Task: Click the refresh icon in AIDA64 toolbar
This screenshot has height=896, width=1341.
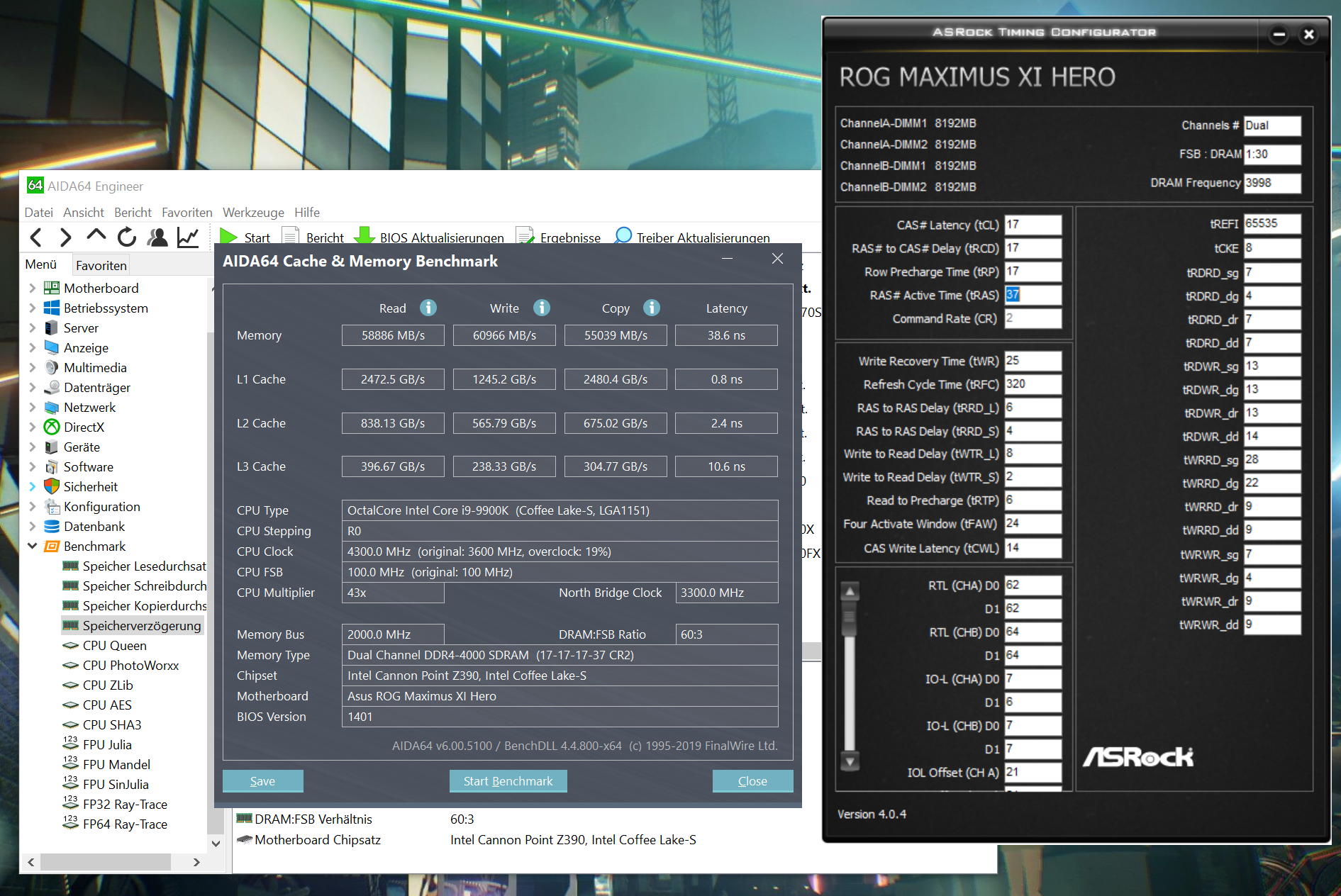Action: (127, 237)
